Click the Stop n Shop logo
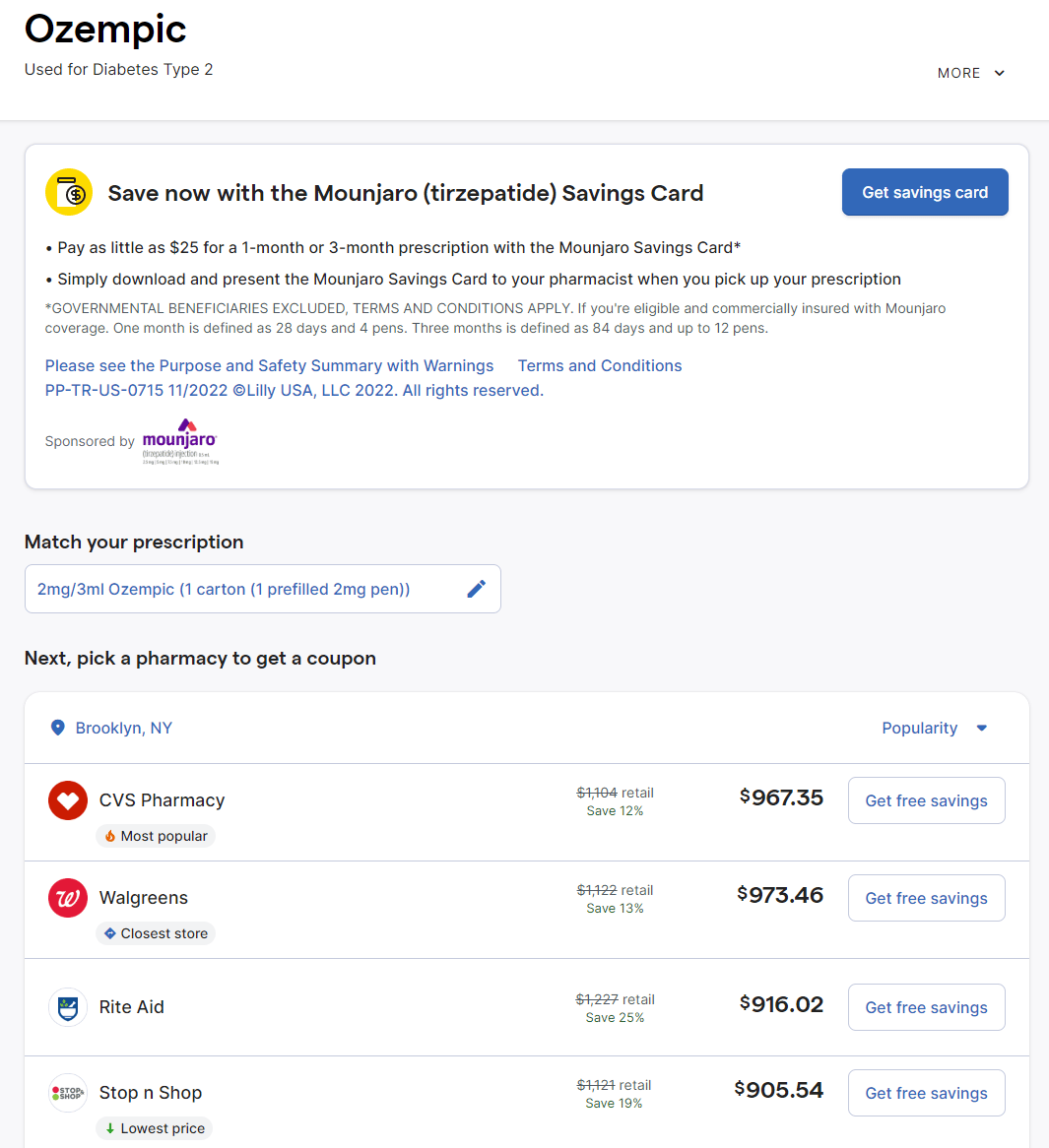The width and height of the screenshot is (1049, 1148). tap(68, 1093)
